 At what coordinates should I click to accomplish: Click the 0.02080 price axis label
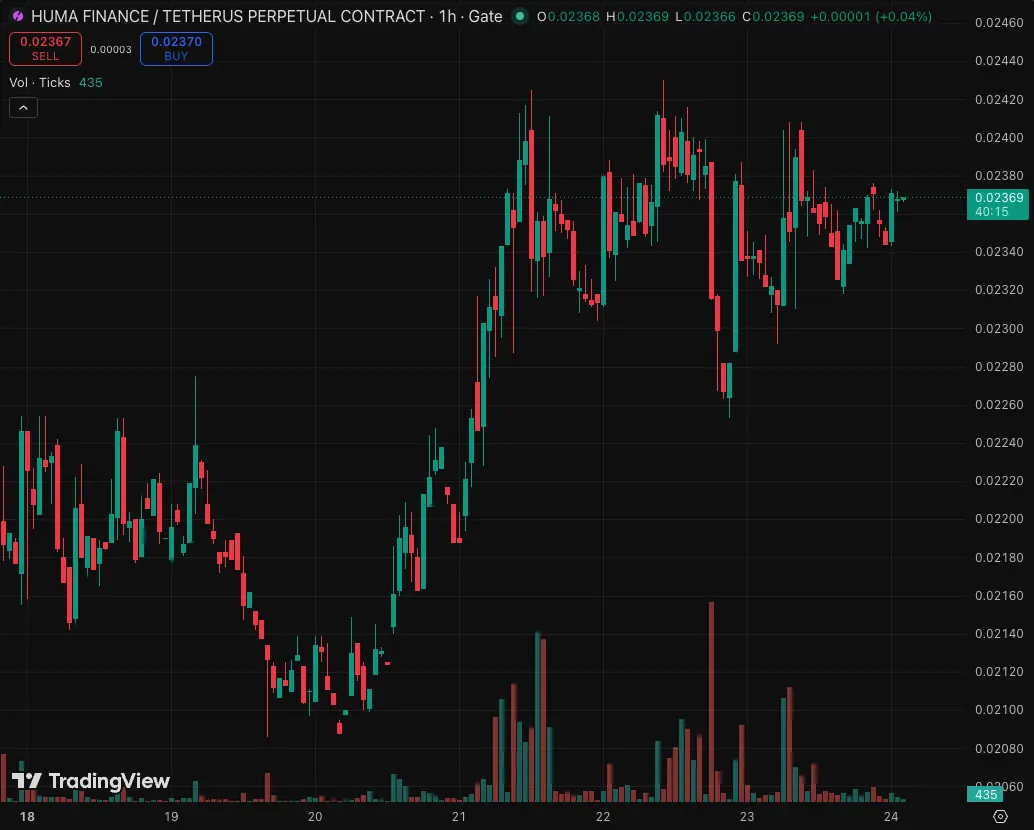(x=999, y=748)
